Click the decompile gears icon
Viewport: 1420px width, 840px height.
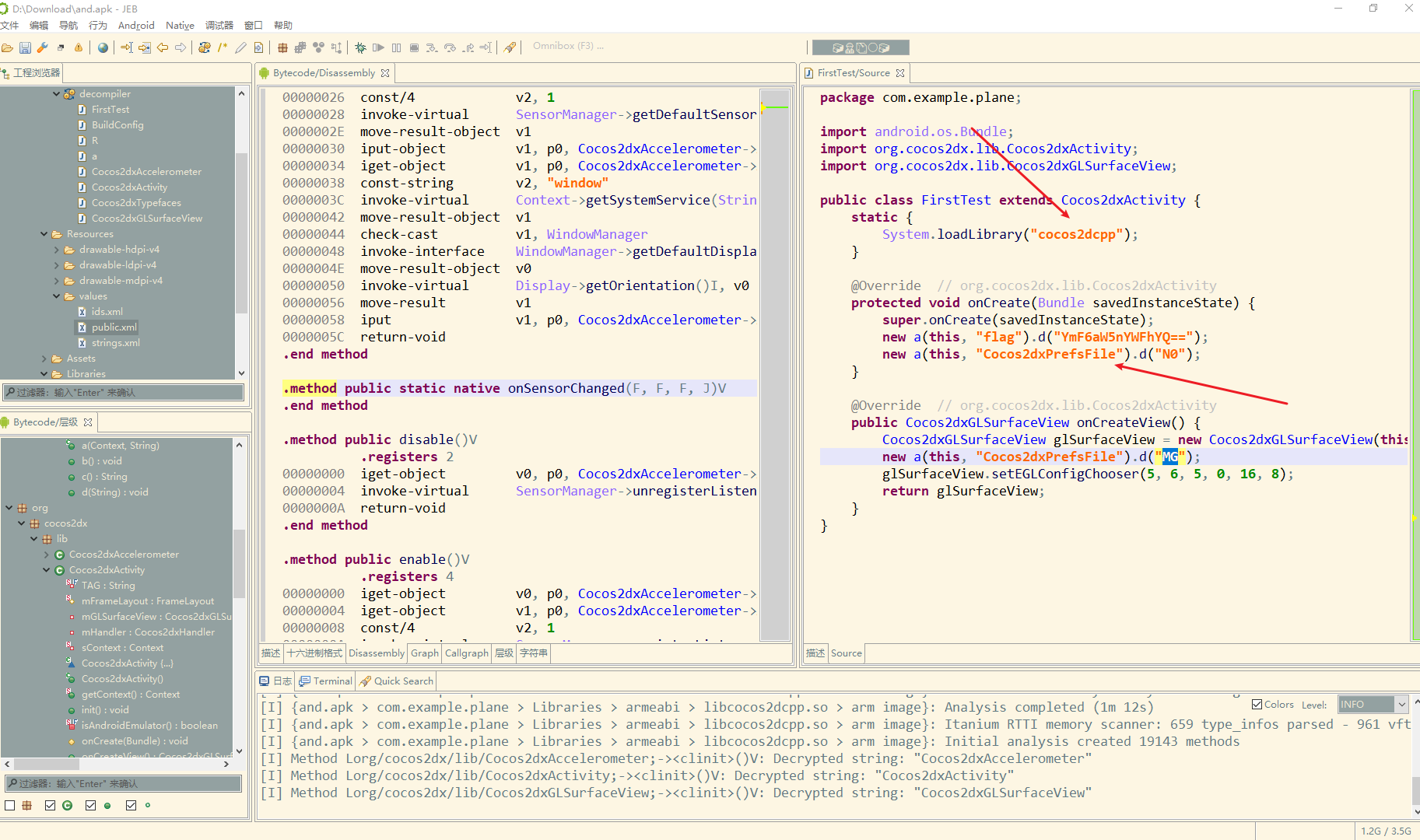pos(205,47)
